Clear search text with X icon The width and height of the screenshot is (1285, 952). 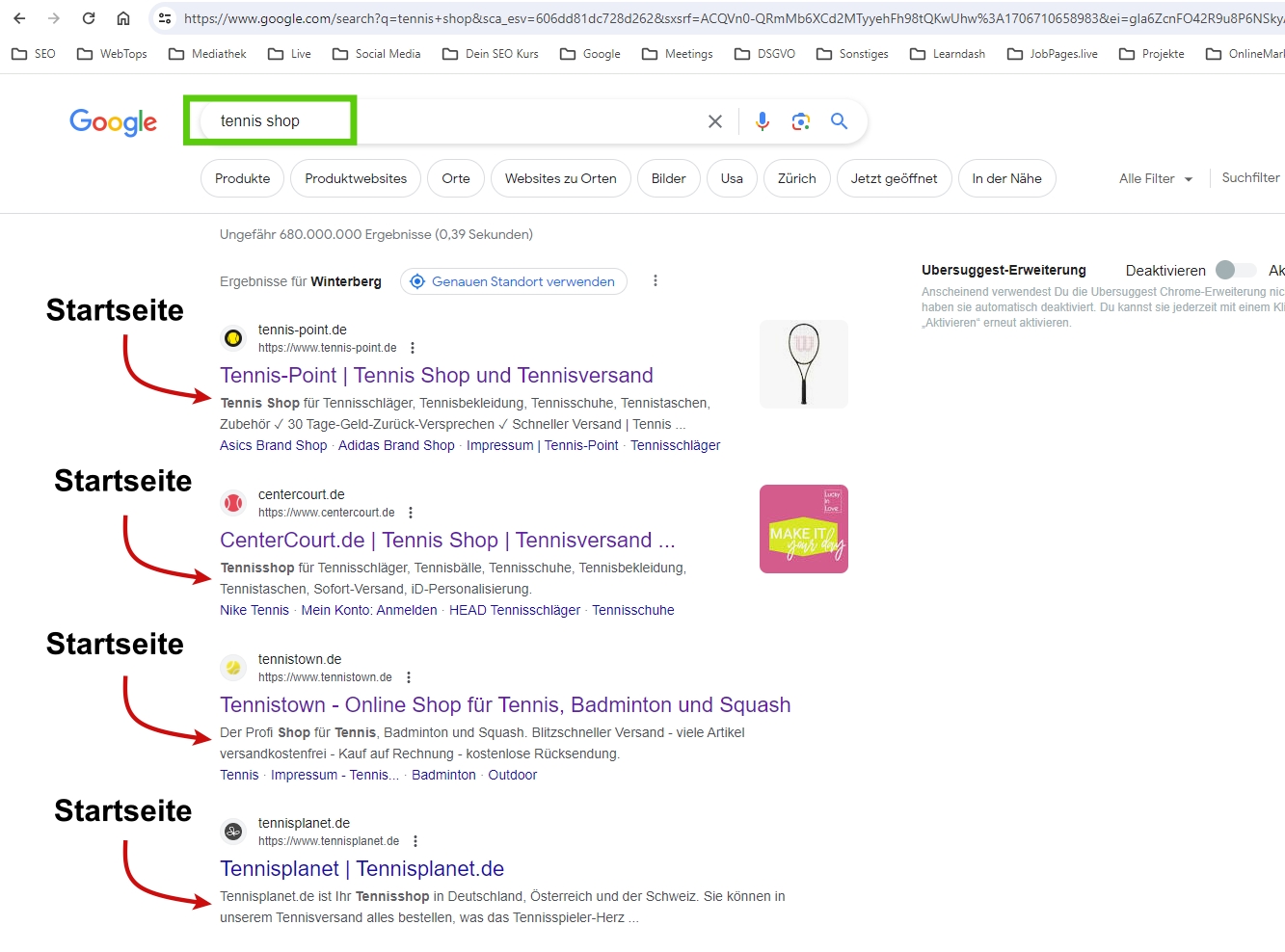point(714,121)
